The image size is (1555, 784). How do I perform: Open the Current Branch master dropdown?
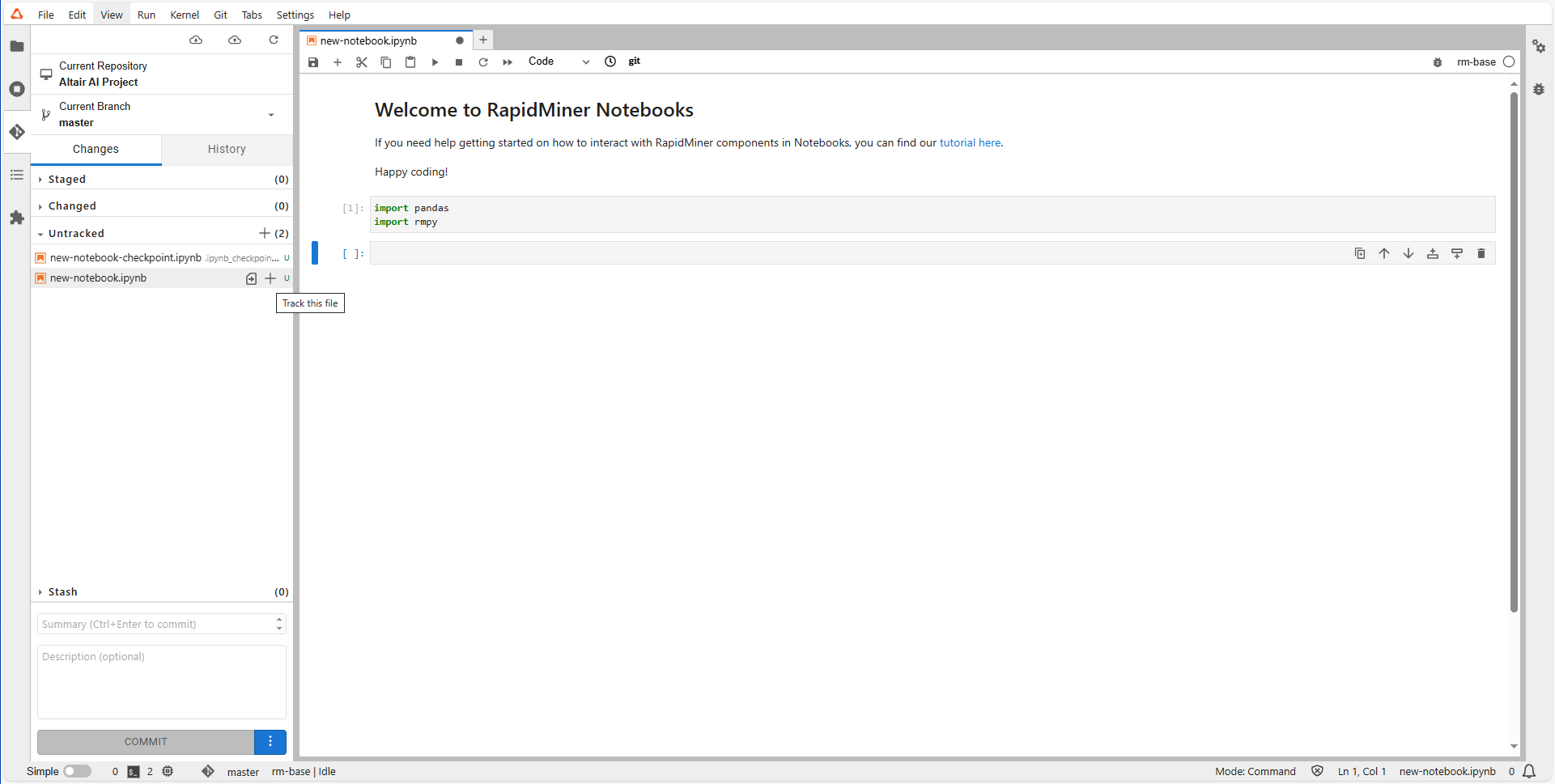coord(162,114)
